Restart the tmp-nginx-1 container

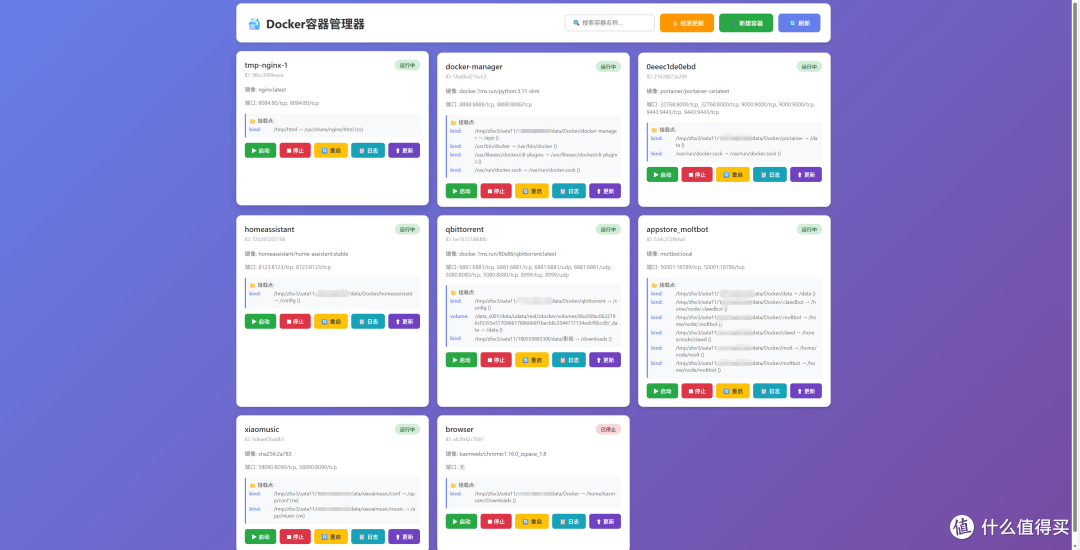click(x=331, y=150)
